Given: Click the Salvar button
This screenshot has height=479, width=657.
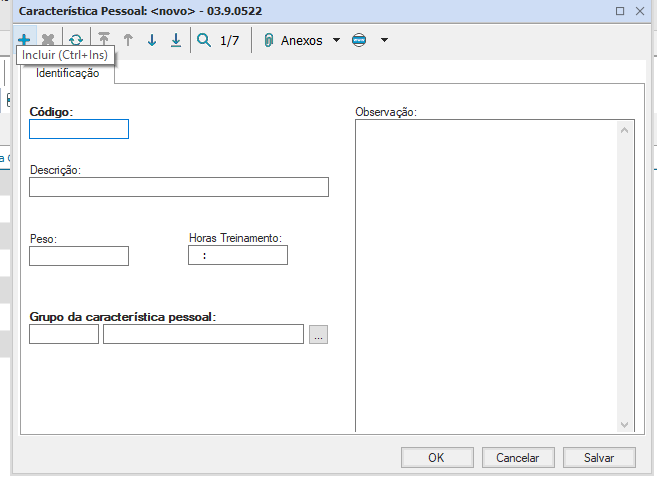Looking at the screenshot, I should point(598,457).
